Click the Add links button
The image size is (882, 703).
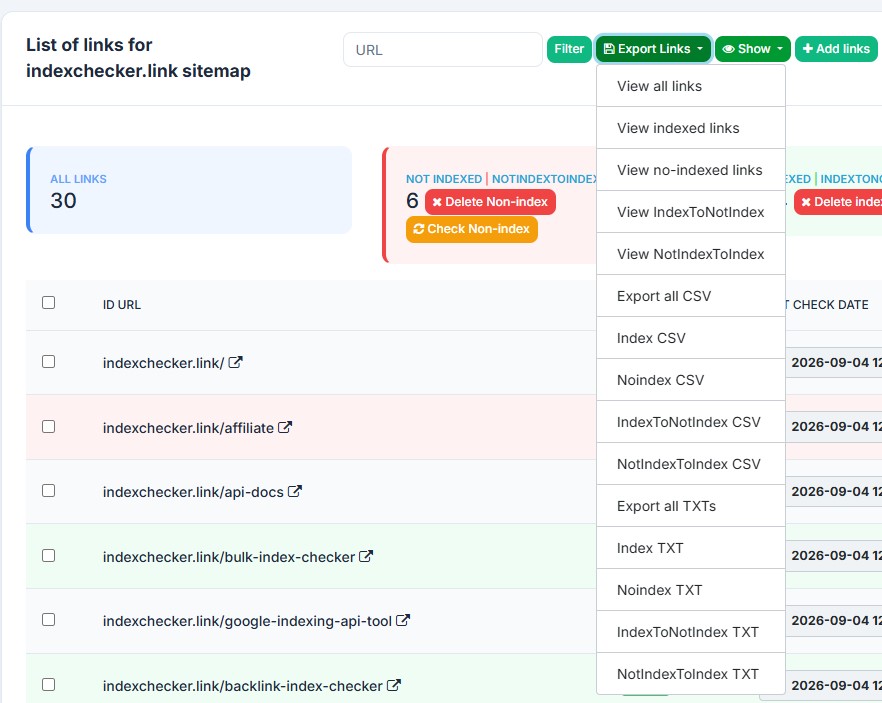coord(836,49)
